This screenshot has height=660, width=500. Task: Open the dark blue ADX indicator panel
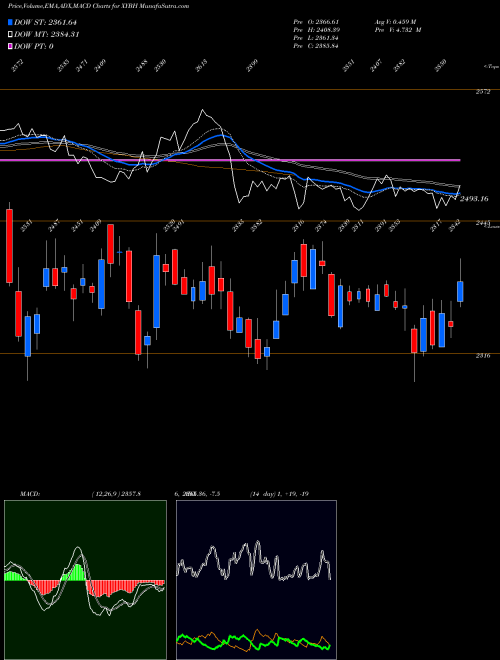[256, 580]
